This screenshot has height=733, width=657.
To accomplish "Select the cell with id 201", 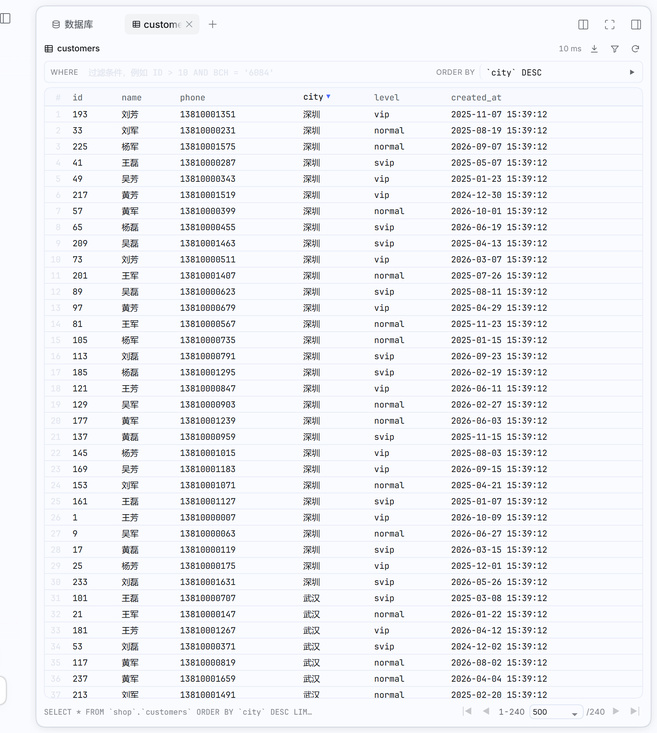I will tap(80, 276).
